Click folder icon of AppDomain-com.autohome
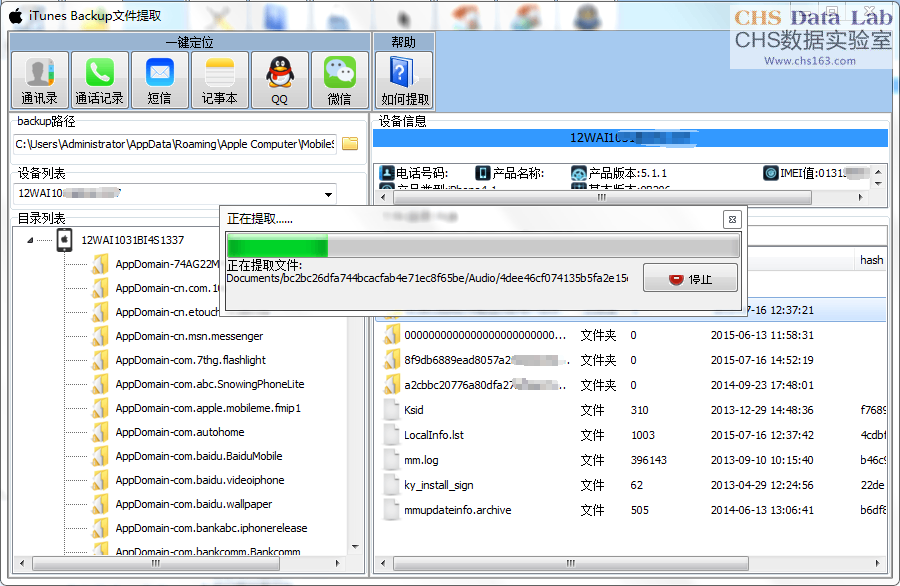Viewport: 900px width, 586px height. (100, 432)
